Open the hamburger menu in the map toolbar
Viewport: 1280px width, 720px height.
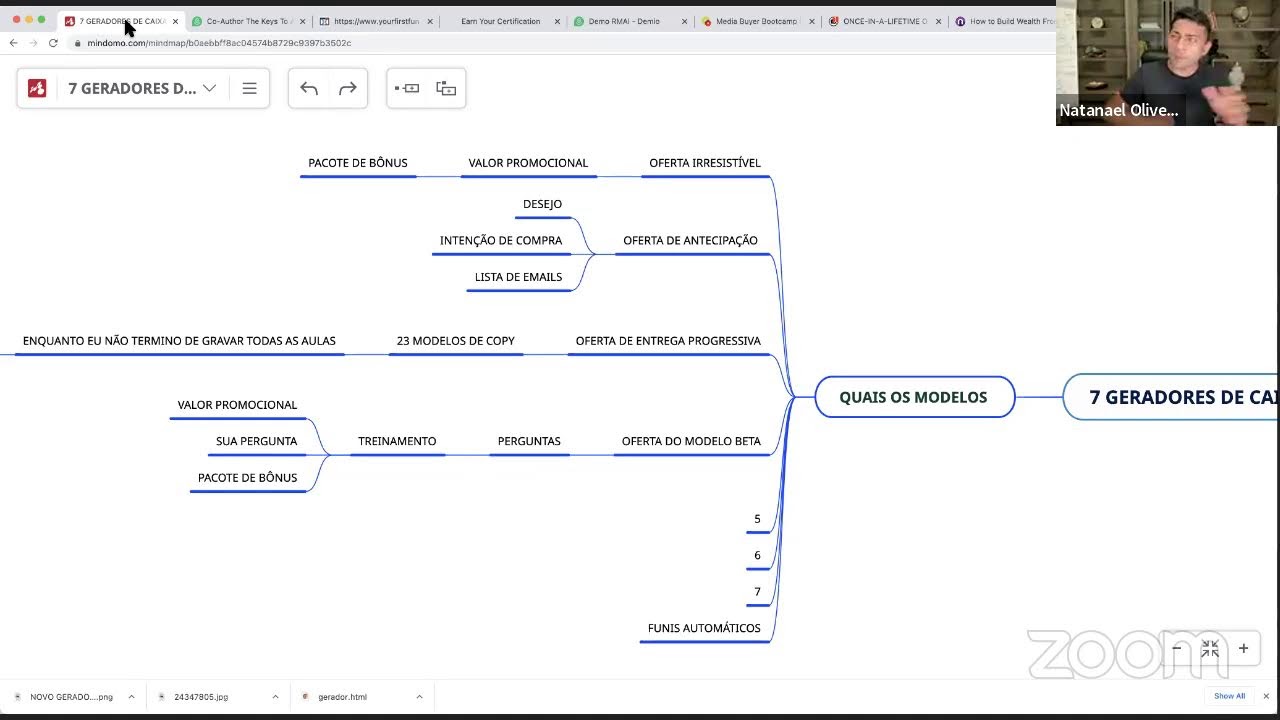click(x=249, y=88)
